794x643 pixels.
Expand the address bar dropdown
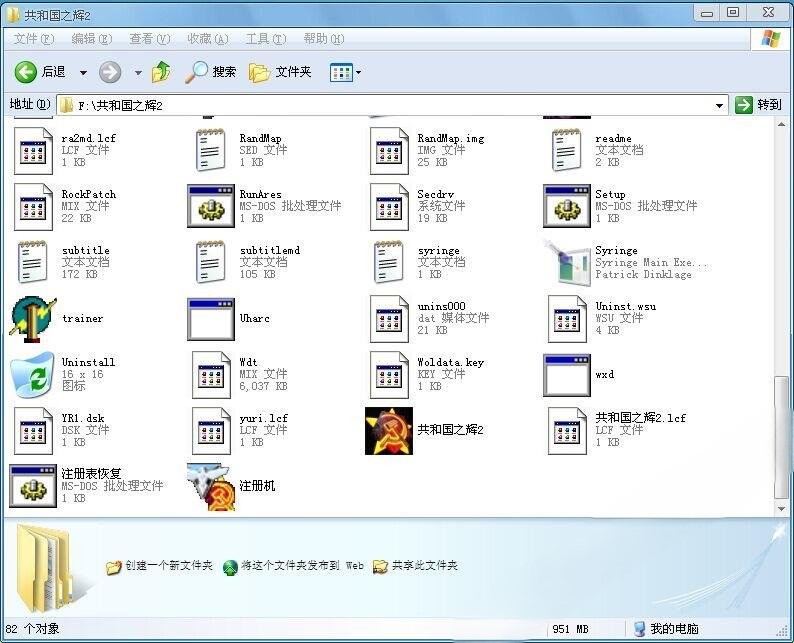click(x=719, y=105)
